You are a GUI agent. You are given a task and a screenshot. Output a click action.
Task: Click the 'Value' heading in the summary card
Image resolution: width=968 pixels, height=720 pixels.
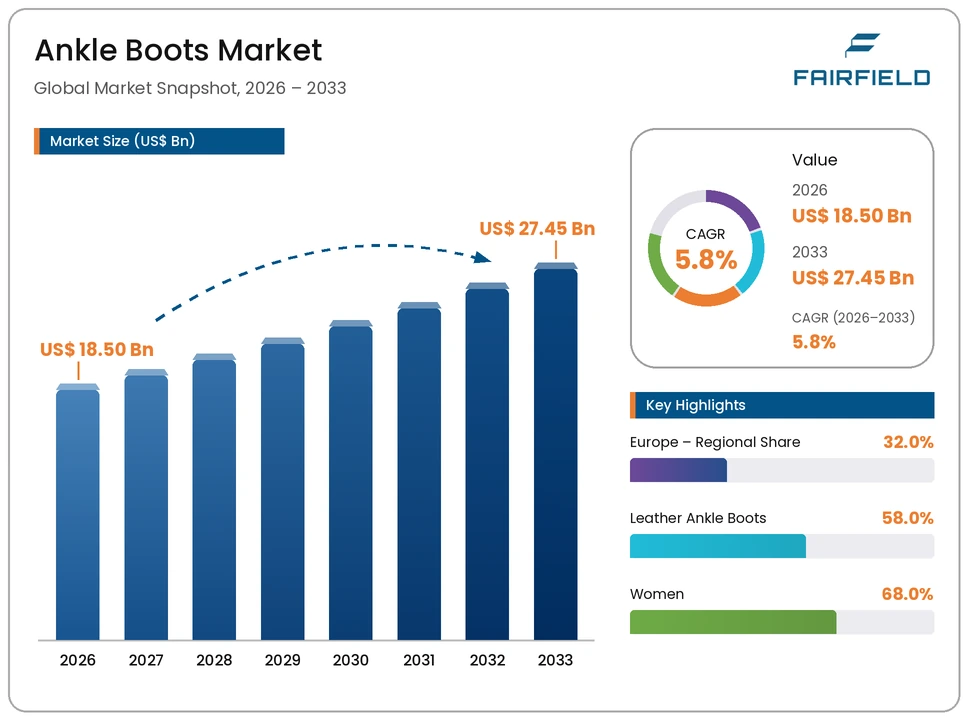(815, 160)
